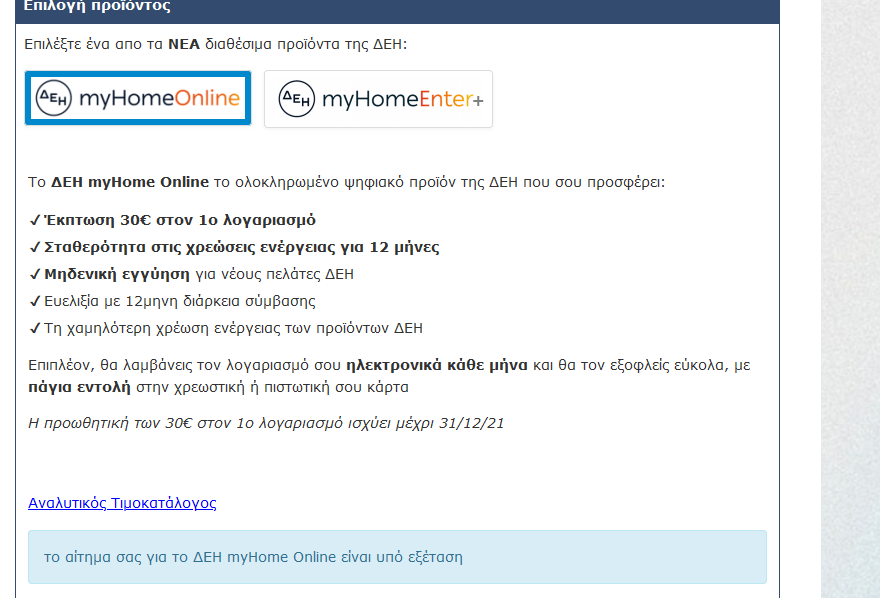Click the bold phrase 'ηλεκτρονικά κάθε μήνα'
The height and width of the screenshot is (598, 880).
click(437, 365)
